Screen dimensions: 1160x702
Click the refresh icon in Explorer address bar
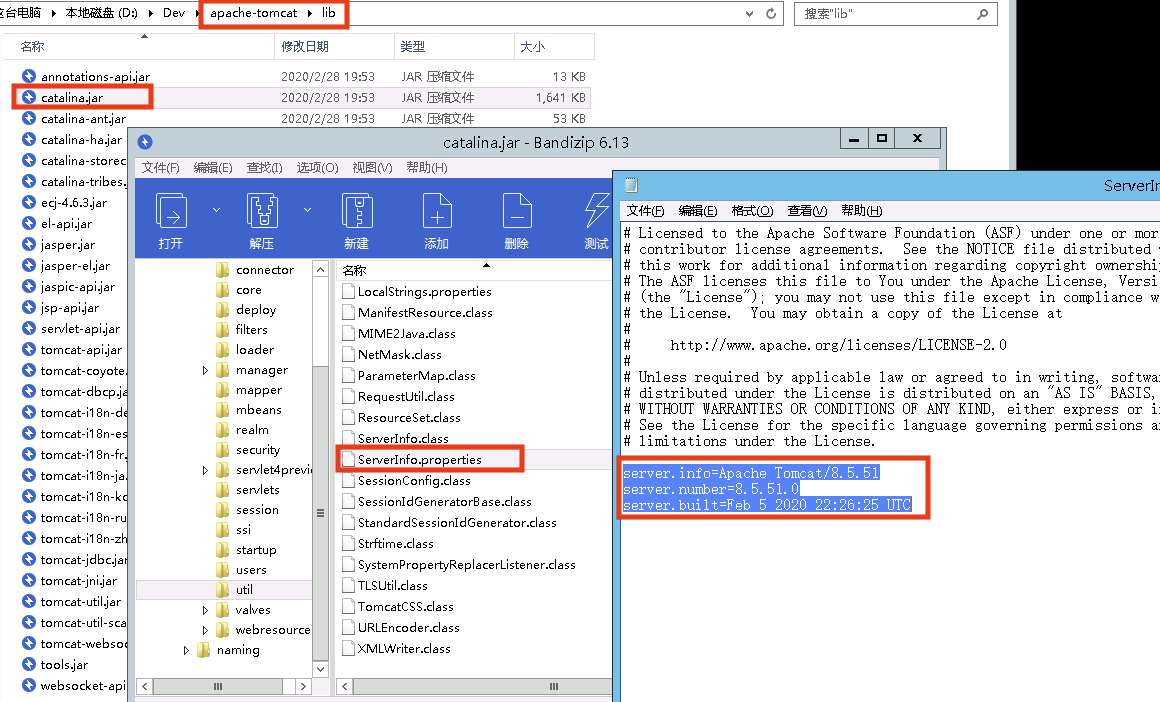[x=771, y=13]
